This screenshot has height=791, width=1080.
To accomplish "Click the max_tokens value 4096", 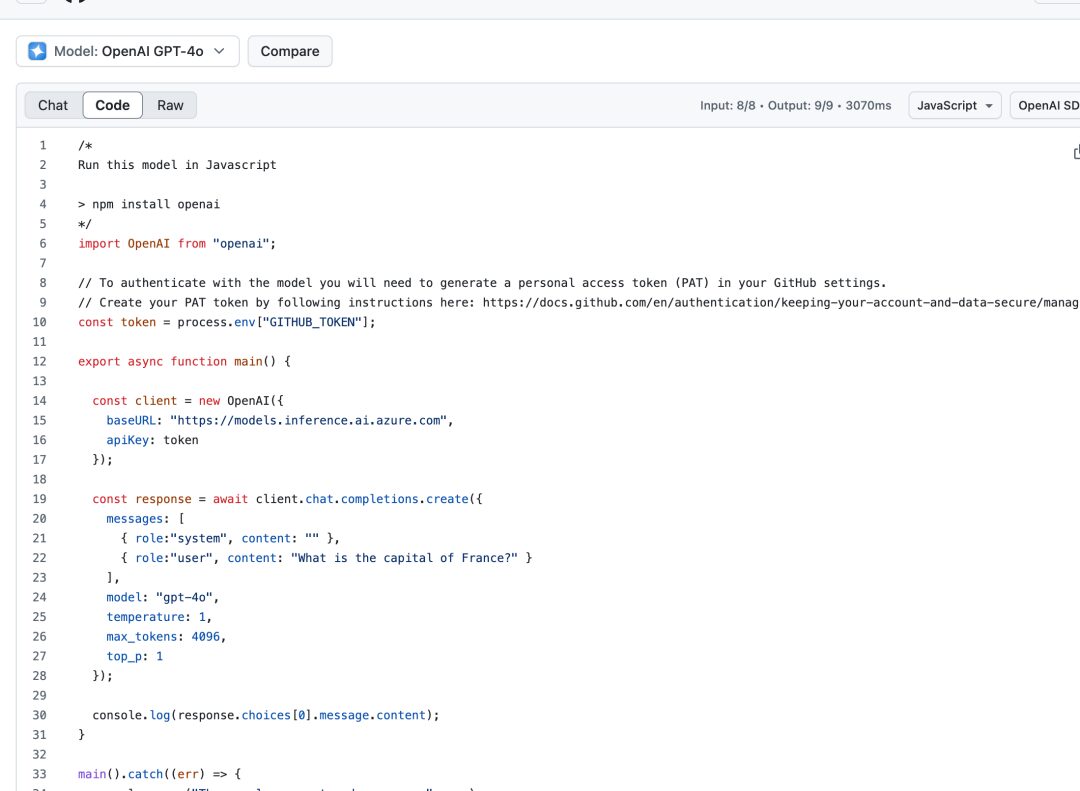I will [x=206, y=636].
